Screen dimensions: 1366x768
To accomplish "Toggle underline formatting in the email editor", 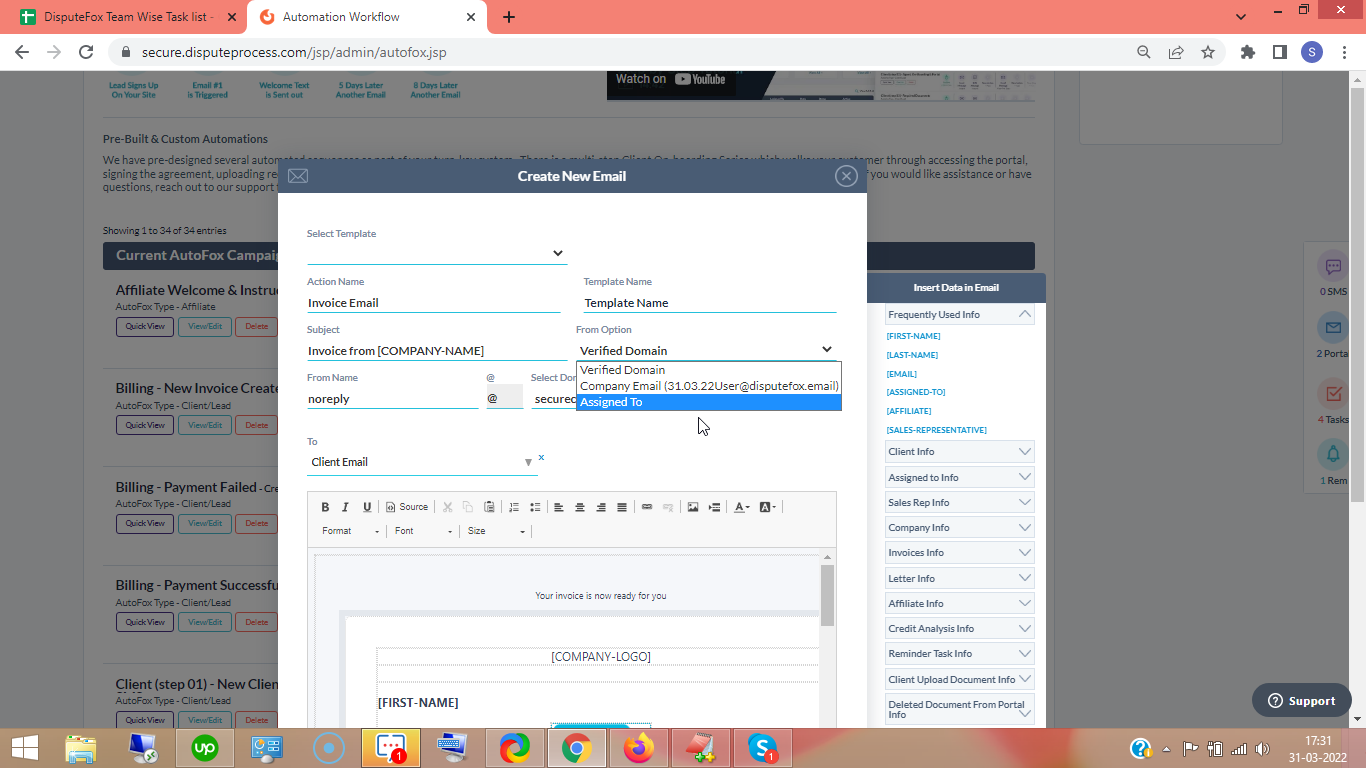I will [x=367, y=506].
